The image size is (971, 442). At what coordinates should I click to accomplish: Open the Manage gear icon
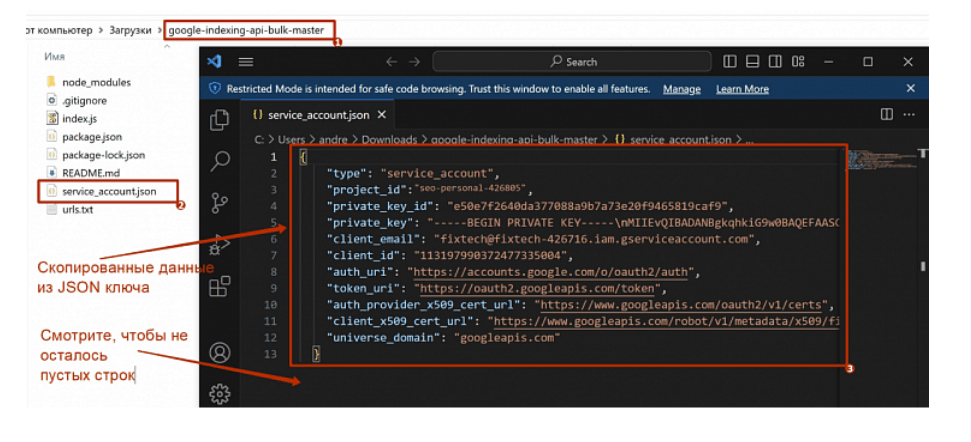(219, 393)
